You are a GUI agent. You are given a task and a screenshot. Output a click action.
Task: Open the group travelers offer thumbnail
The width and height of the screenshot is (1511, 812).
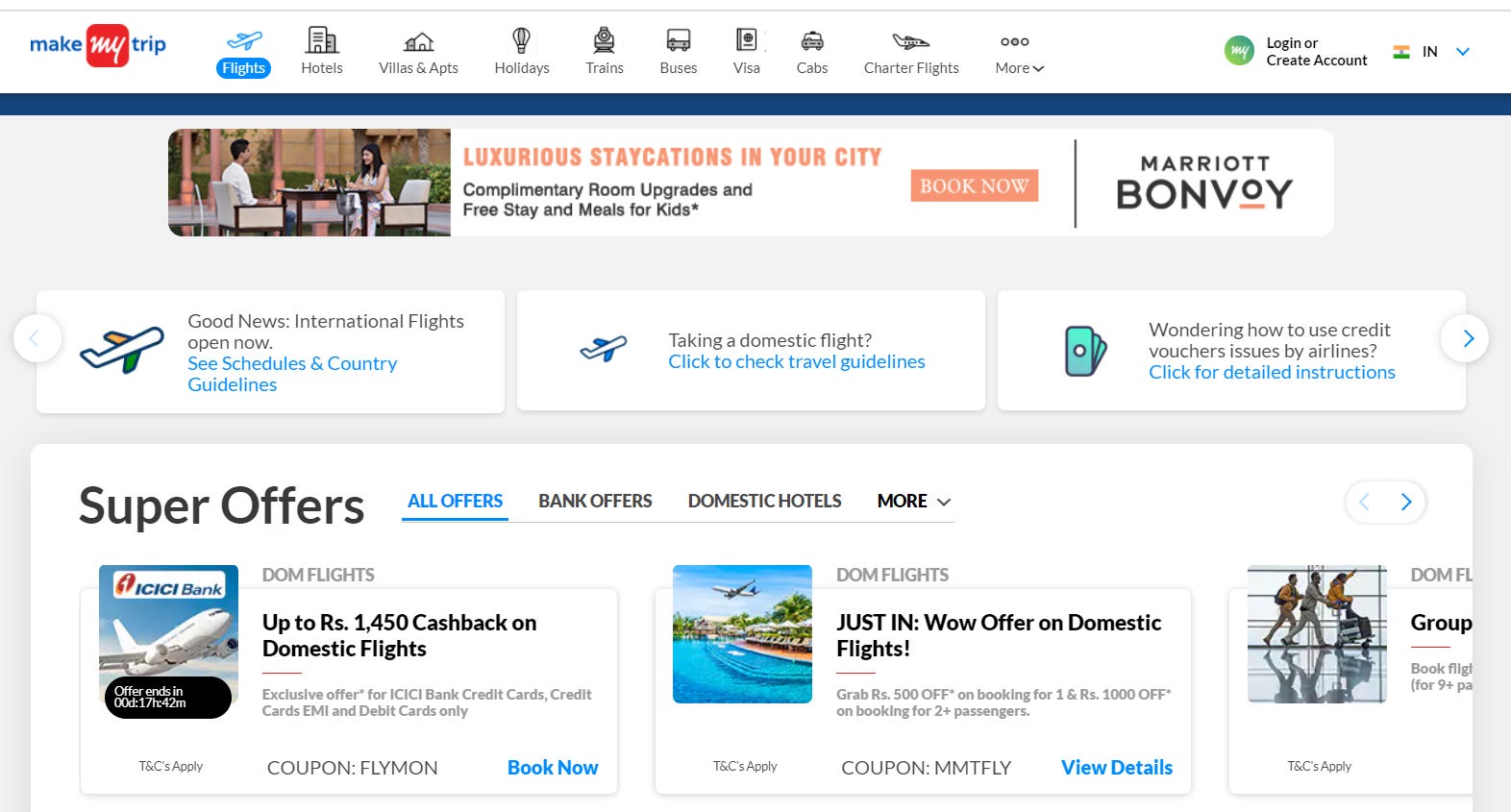tap(1317, 634)
